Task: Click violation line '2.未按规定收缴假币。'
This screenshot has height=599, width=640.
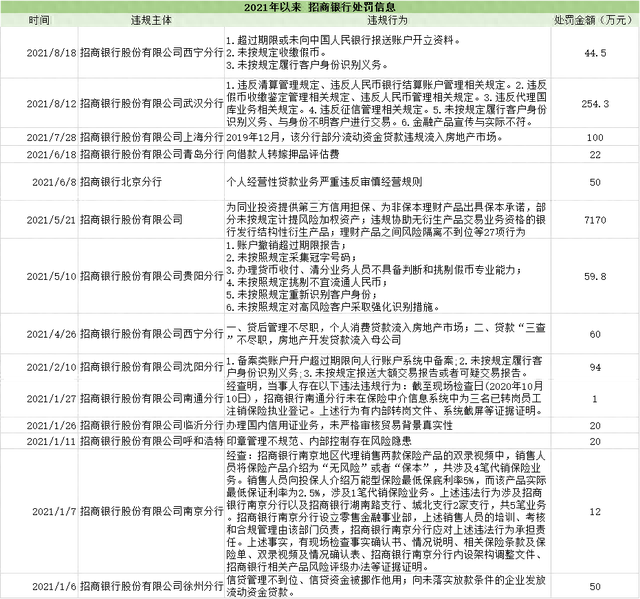Action: tap(278, 53)
